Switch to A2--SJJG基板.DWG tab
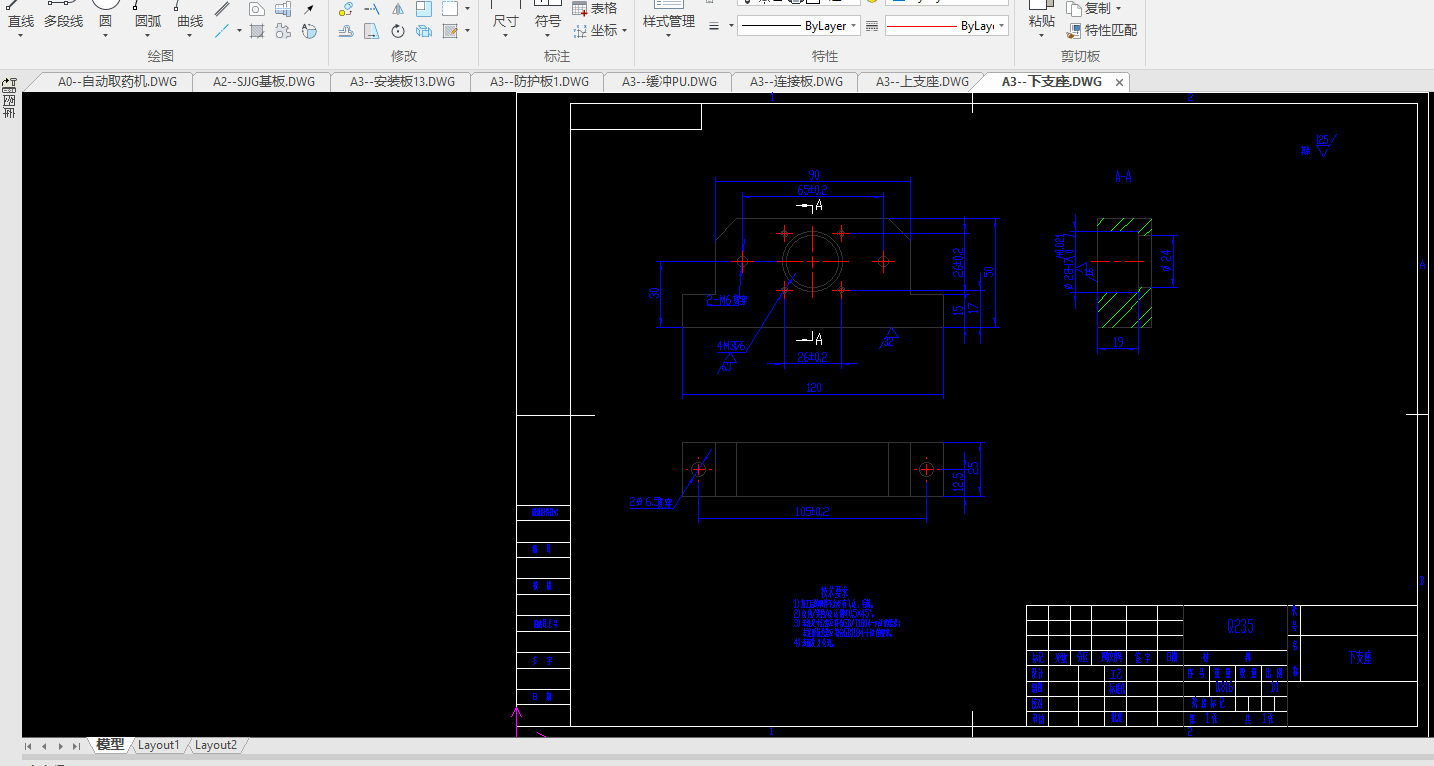1434x766 pixels. tap(264, 82)
